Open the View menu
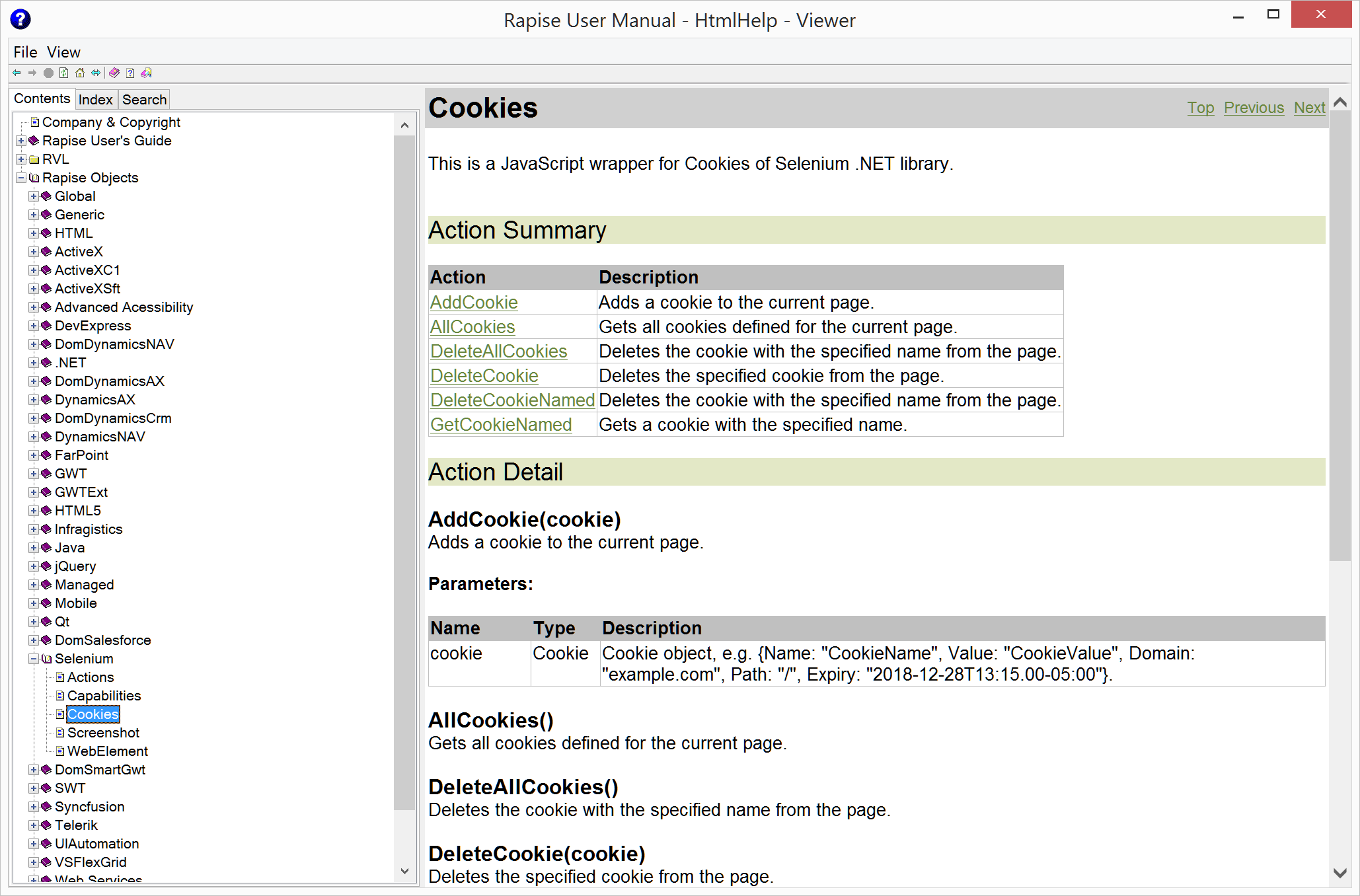Screen dimensions: 1360x896 [63, 52]
